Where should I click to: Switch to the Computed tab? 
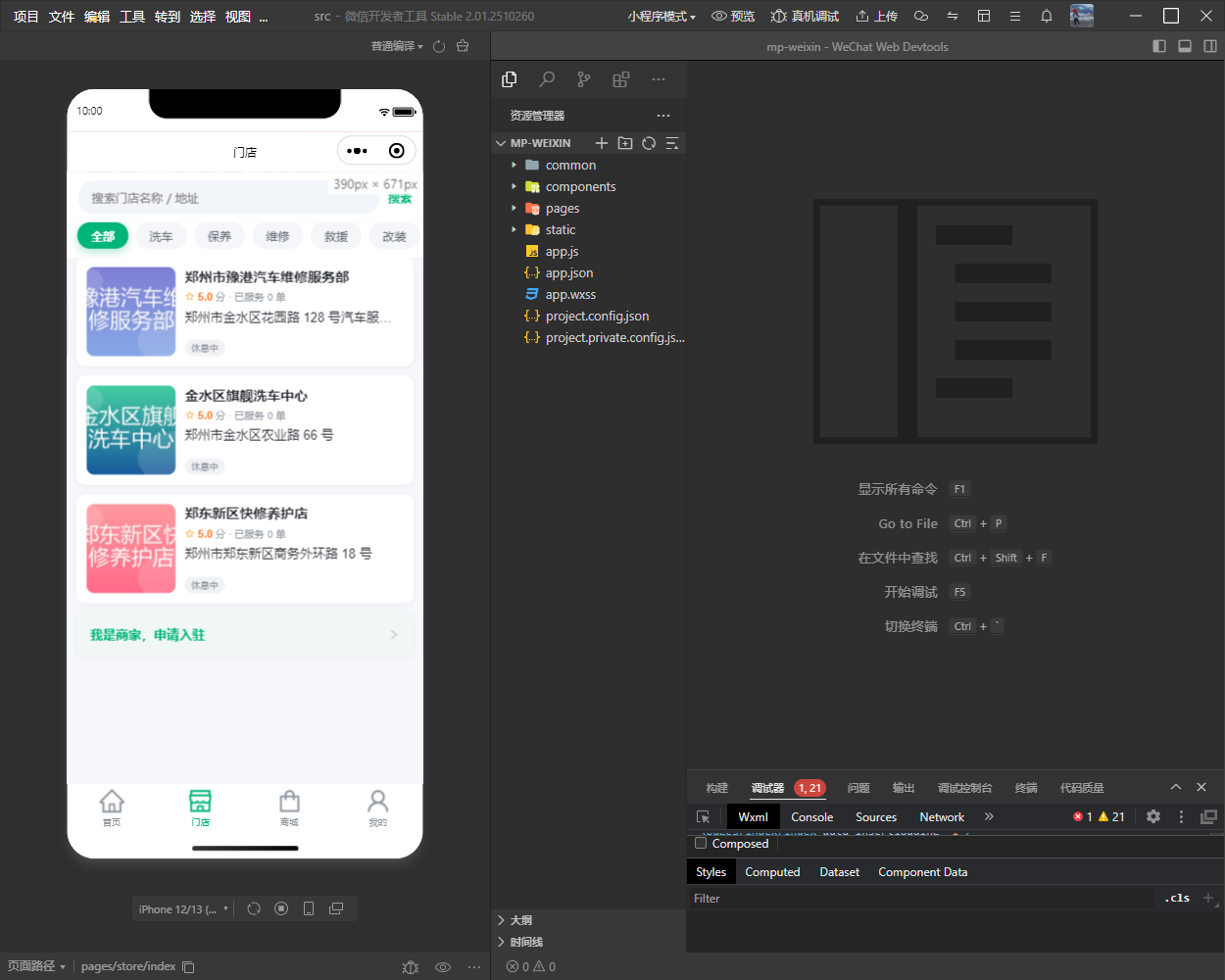(772, 871)
